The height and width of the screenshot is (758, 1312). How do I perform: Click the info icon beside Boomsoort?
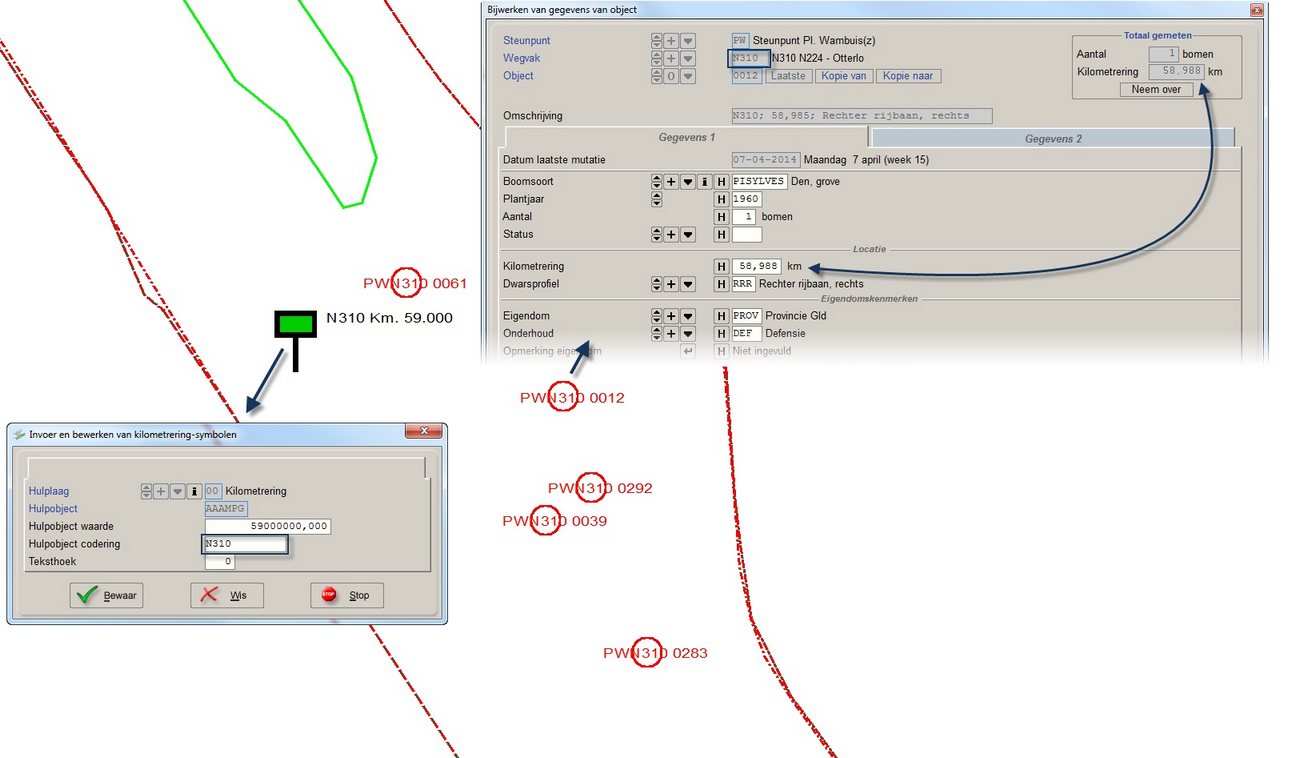(x=704, y=182)
